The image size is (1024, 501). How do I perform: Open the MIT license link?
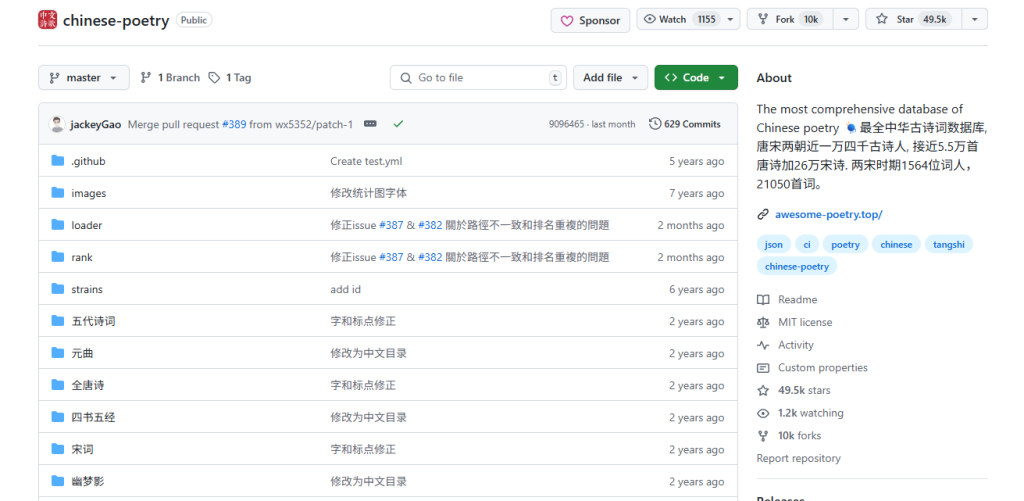pos(805,322)
